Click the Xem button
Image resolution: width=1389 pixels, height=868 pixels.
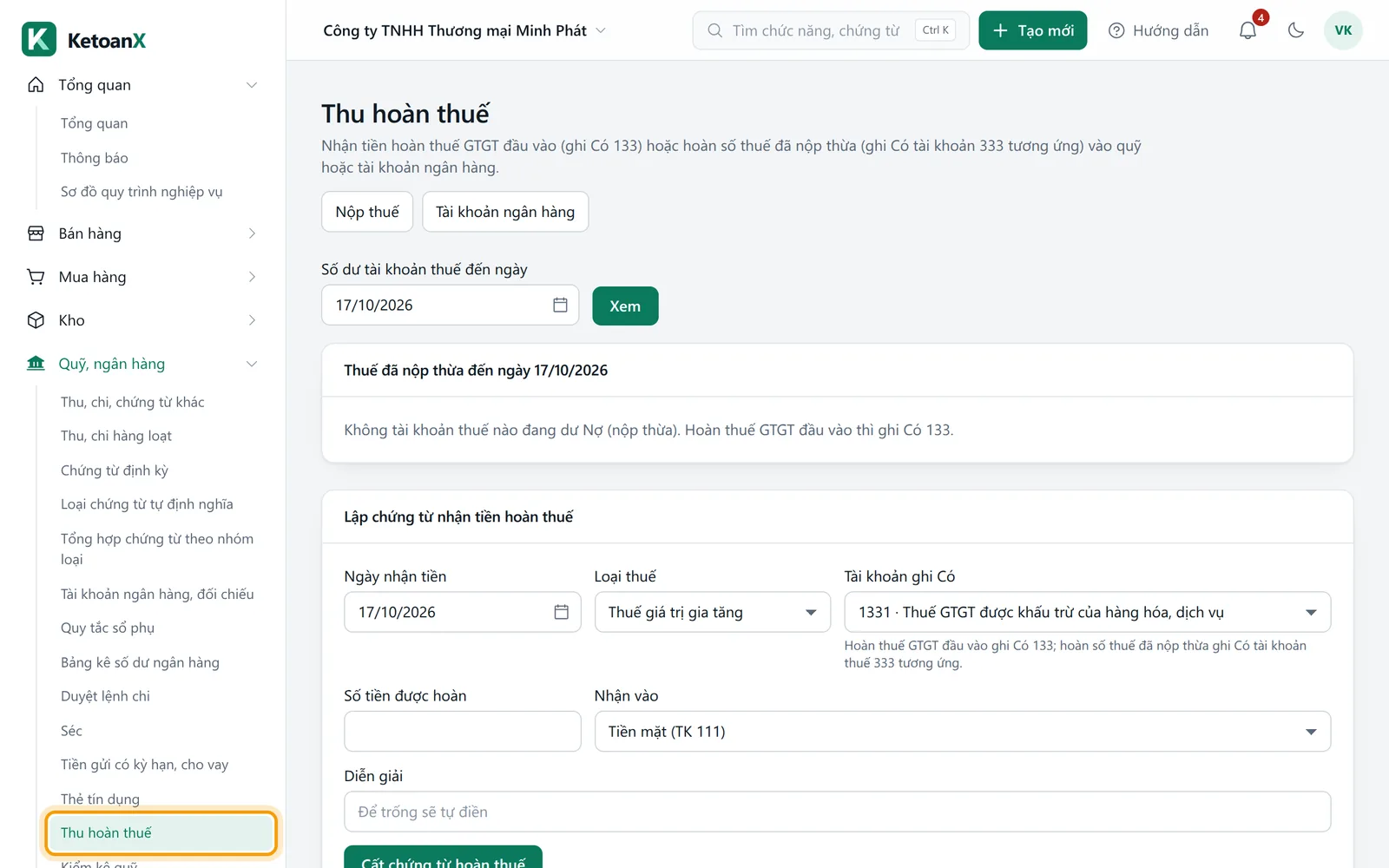[625, 306]
